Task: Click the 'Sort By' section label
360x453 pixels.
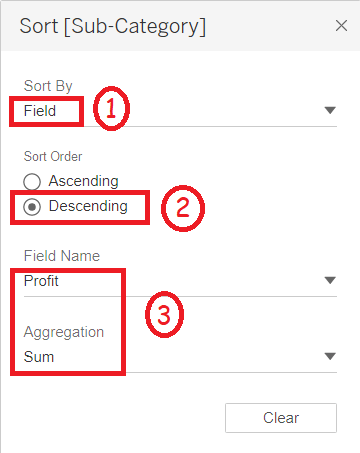Action: pyautogui.click(x=48, y=86)
